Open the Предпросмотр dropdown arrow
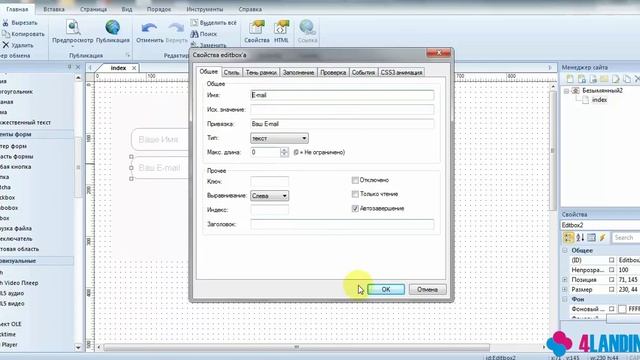 click(x=73, y=46)
